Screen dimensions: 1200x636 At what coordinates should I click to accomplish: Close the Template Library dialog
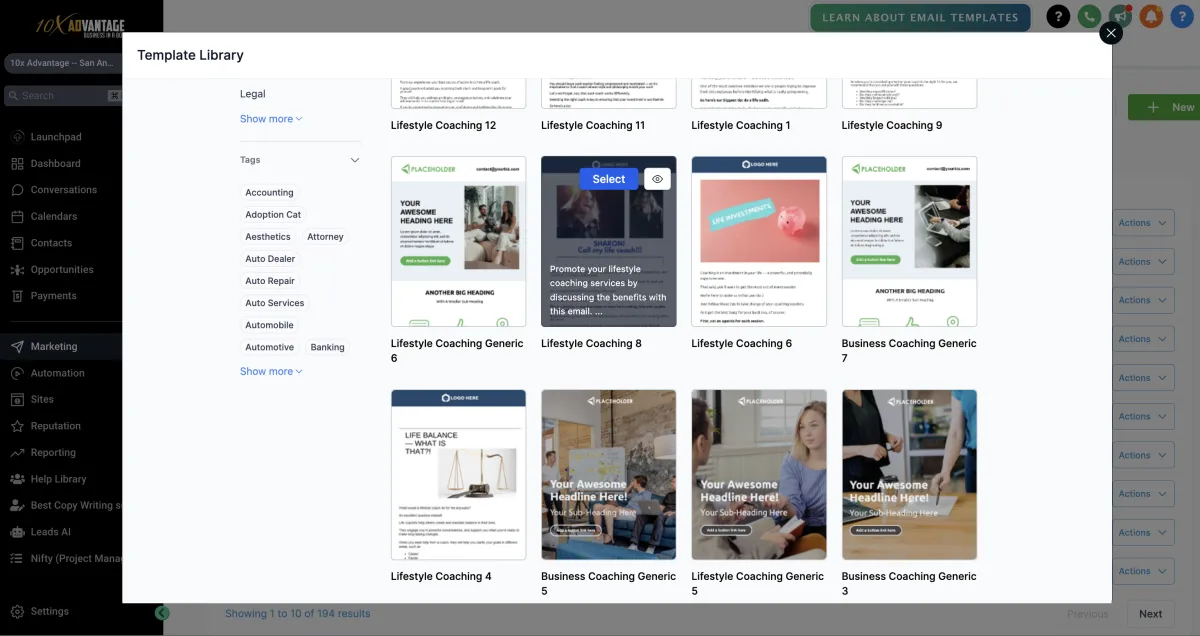1111,33
